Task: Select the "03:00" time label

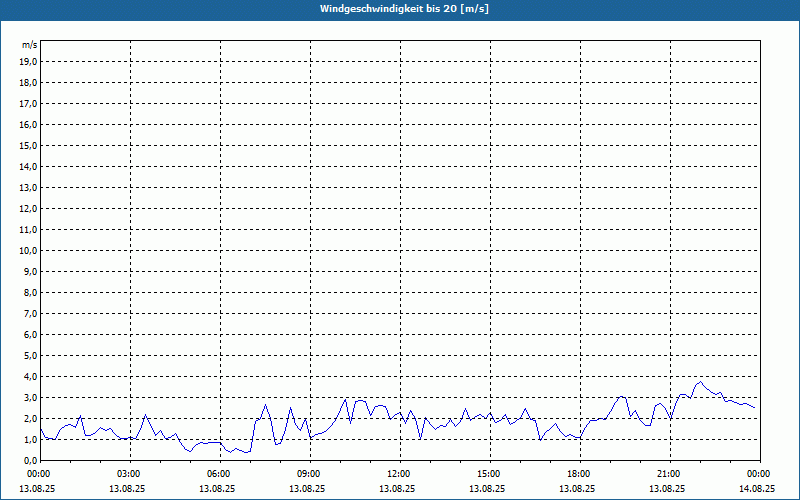Action: [x=131, y=474]
